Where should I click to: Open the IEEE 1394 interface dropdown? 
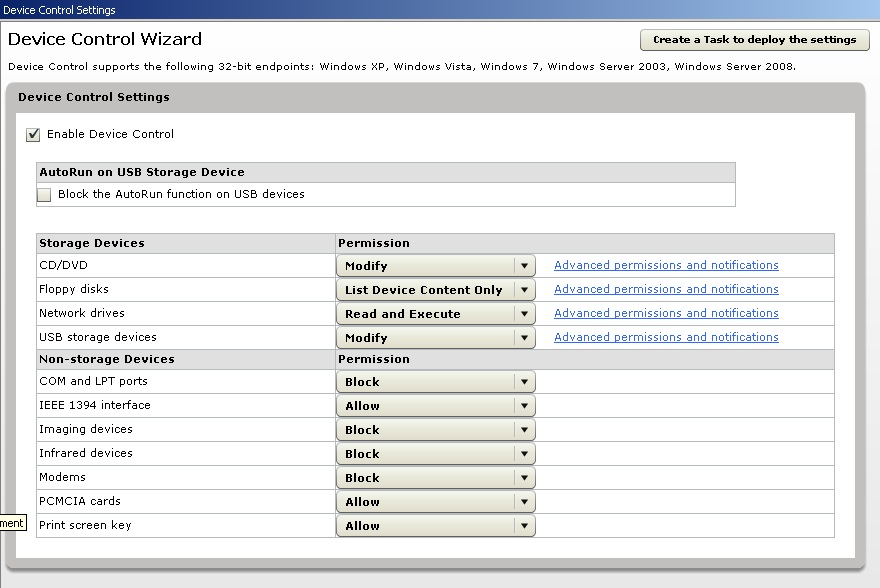click(x=525, y=405)
